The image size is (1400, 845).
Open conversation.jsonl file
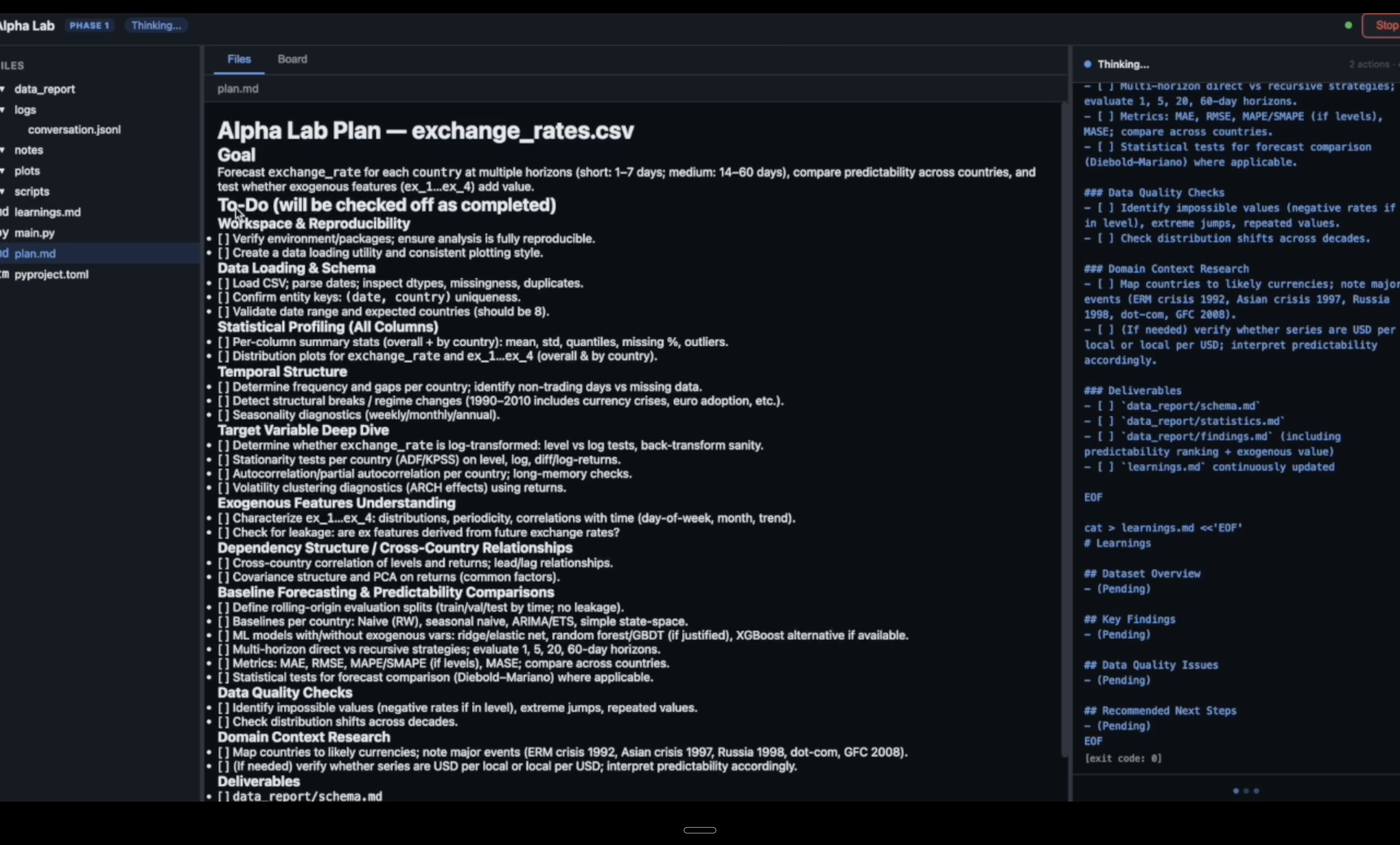pos(74,129)
